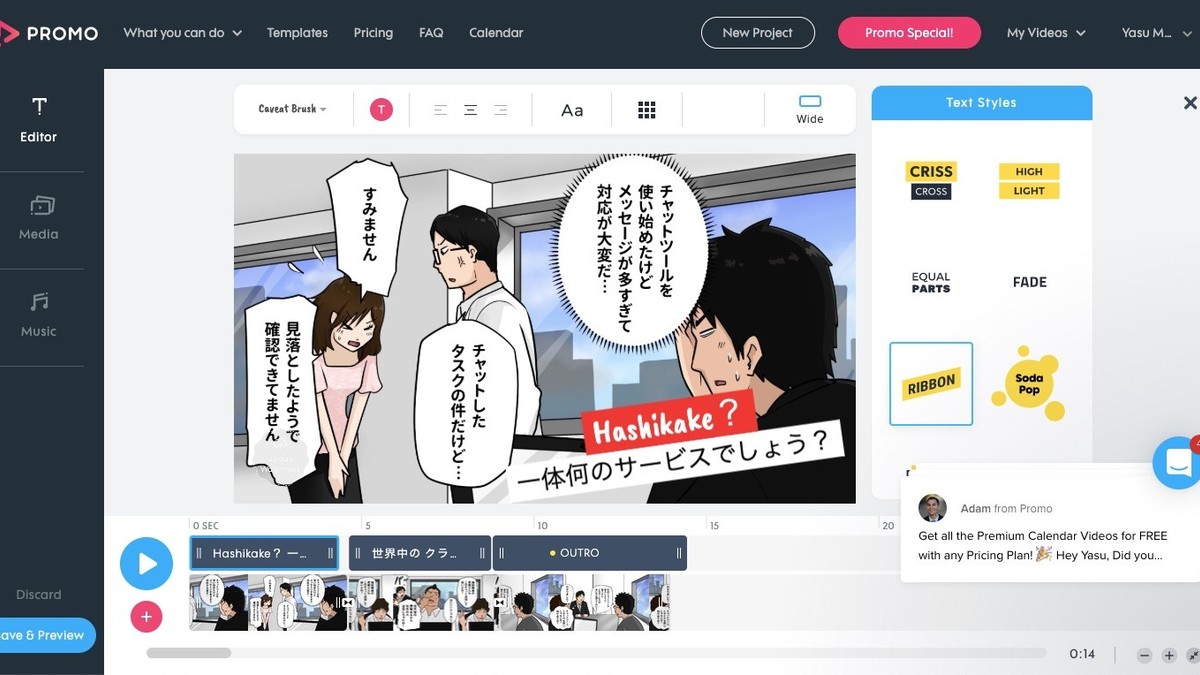The width and height of the screenshot is (1200, 675).
Task: Select align text center icon
Action: click(470, 110)
